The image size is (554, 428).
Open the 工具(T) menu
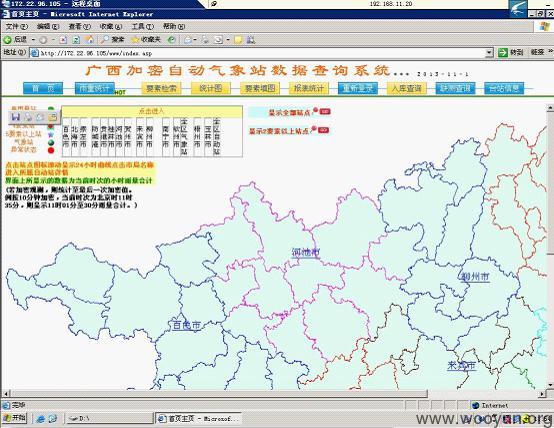pos(142,27)
